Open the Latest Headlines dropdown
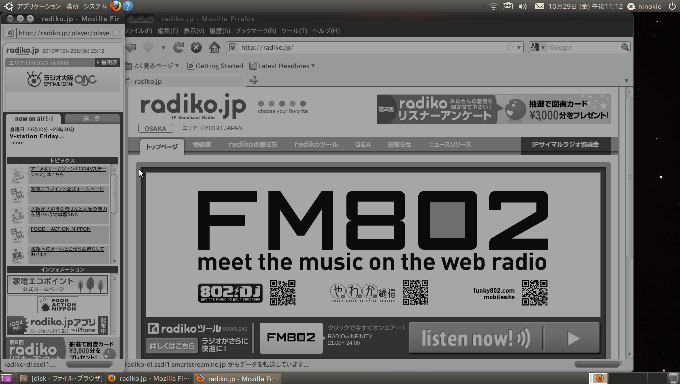 [x=282, y=66]
